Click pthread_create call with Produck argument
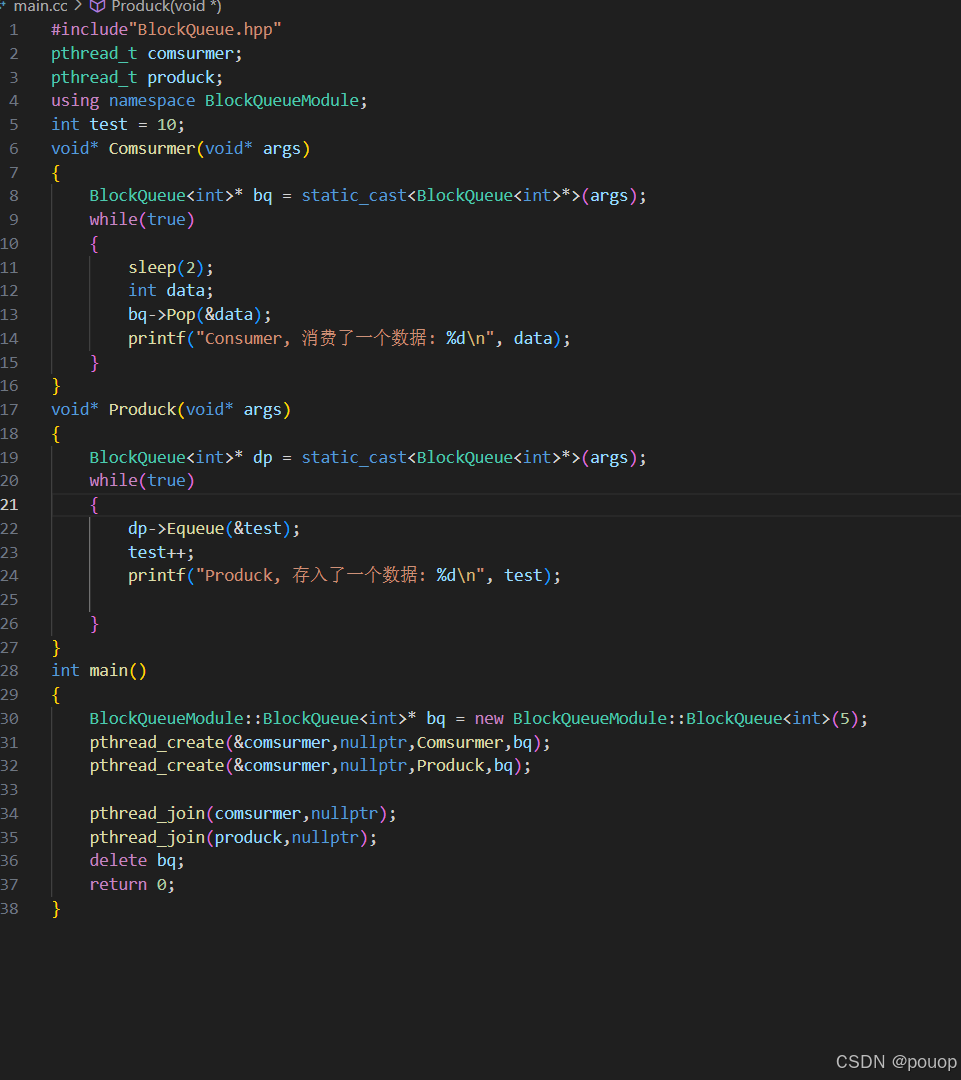Image resolution: width=961 pixels, height=1080 pixels. [x=311, y=766]
